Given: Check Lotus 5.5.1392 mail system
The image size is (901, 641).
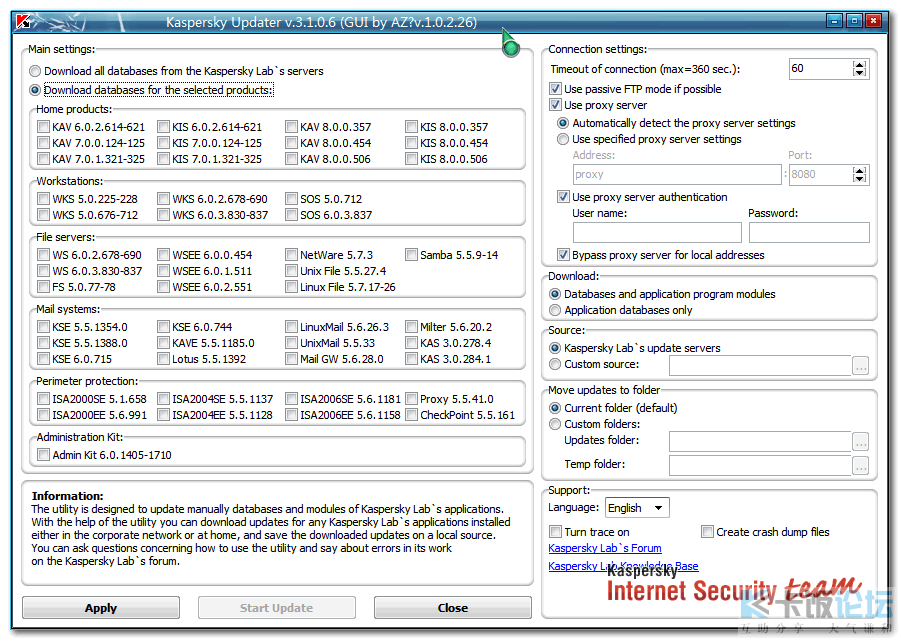Looking at the screenshot, I should (x=163, y=359).
